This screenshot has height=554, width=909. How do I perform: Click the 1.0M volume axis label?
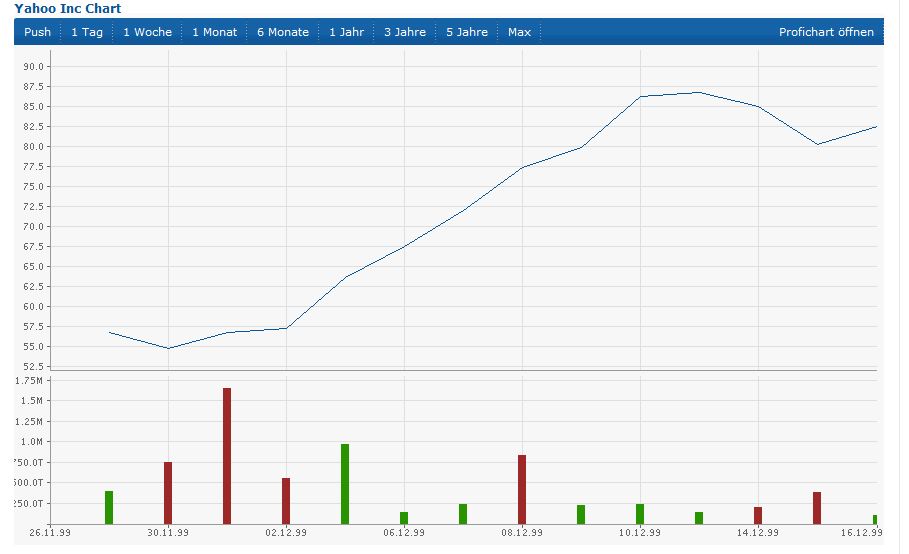click(32, 442)
